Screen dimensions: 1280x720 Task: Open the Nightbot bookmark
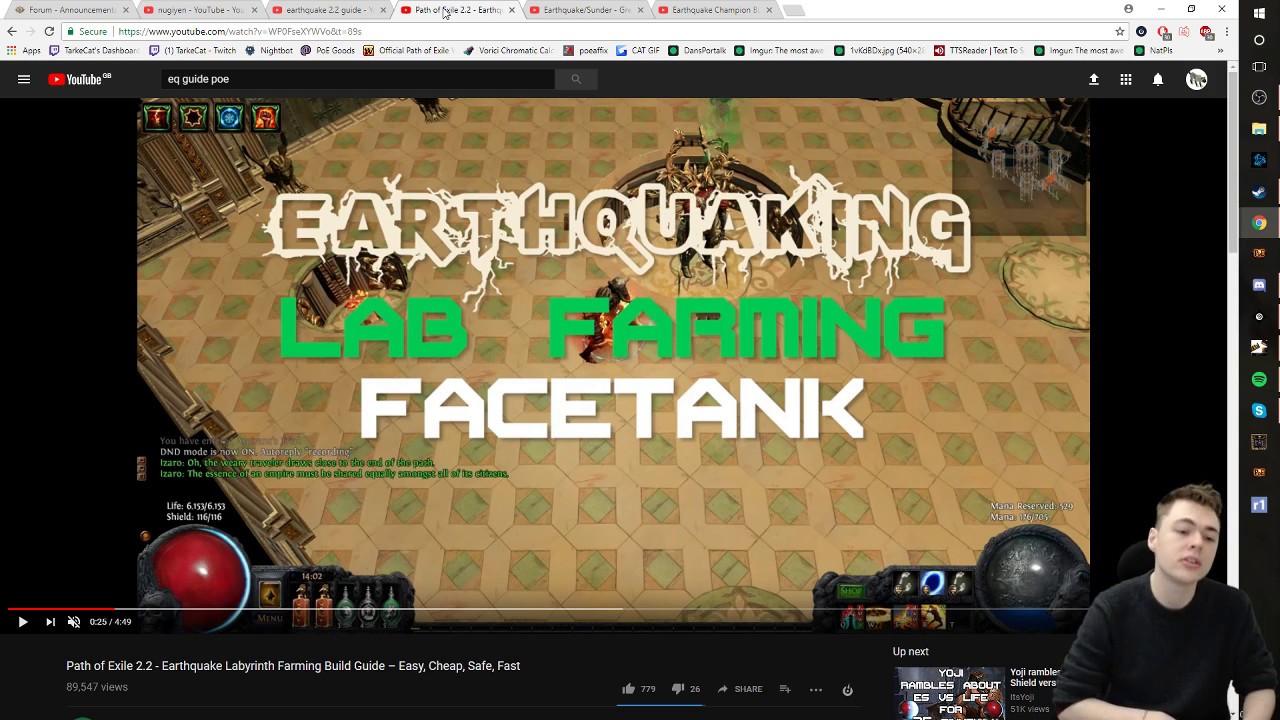point(269,50)
